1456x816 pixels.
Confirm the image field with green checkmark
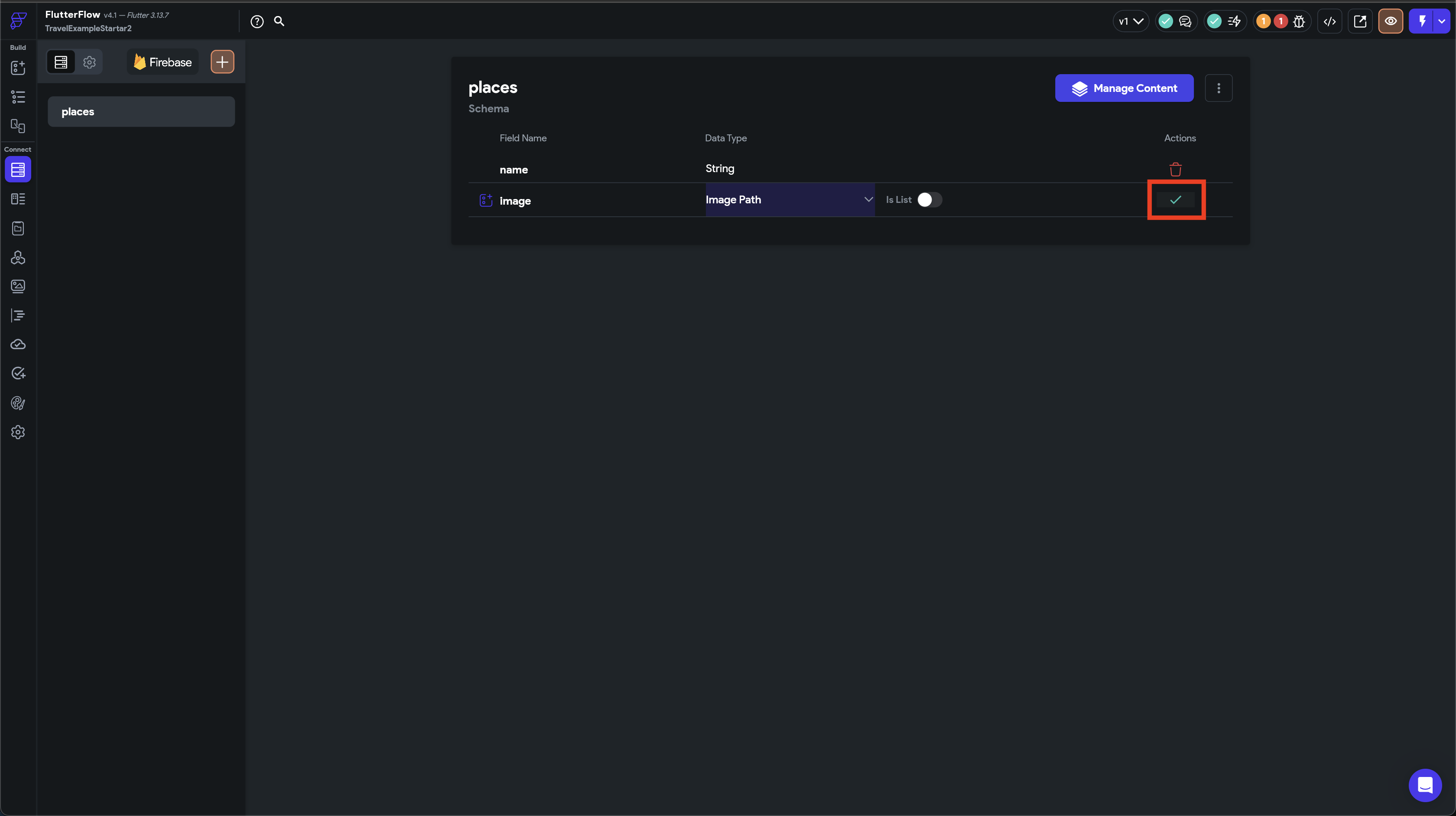[1175, 199]
